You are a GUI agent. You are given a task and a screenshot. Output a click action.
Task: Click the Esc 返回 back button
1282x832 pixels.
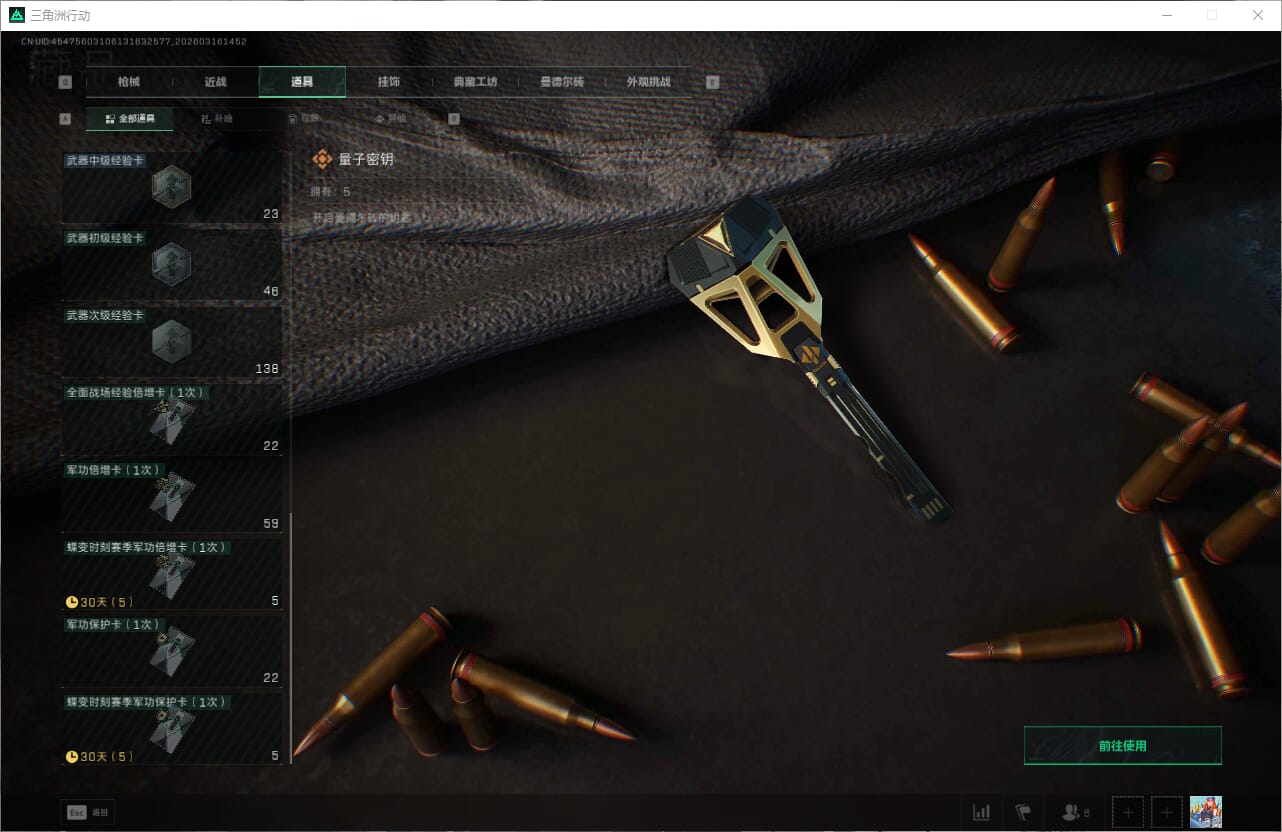coord(88,812)
